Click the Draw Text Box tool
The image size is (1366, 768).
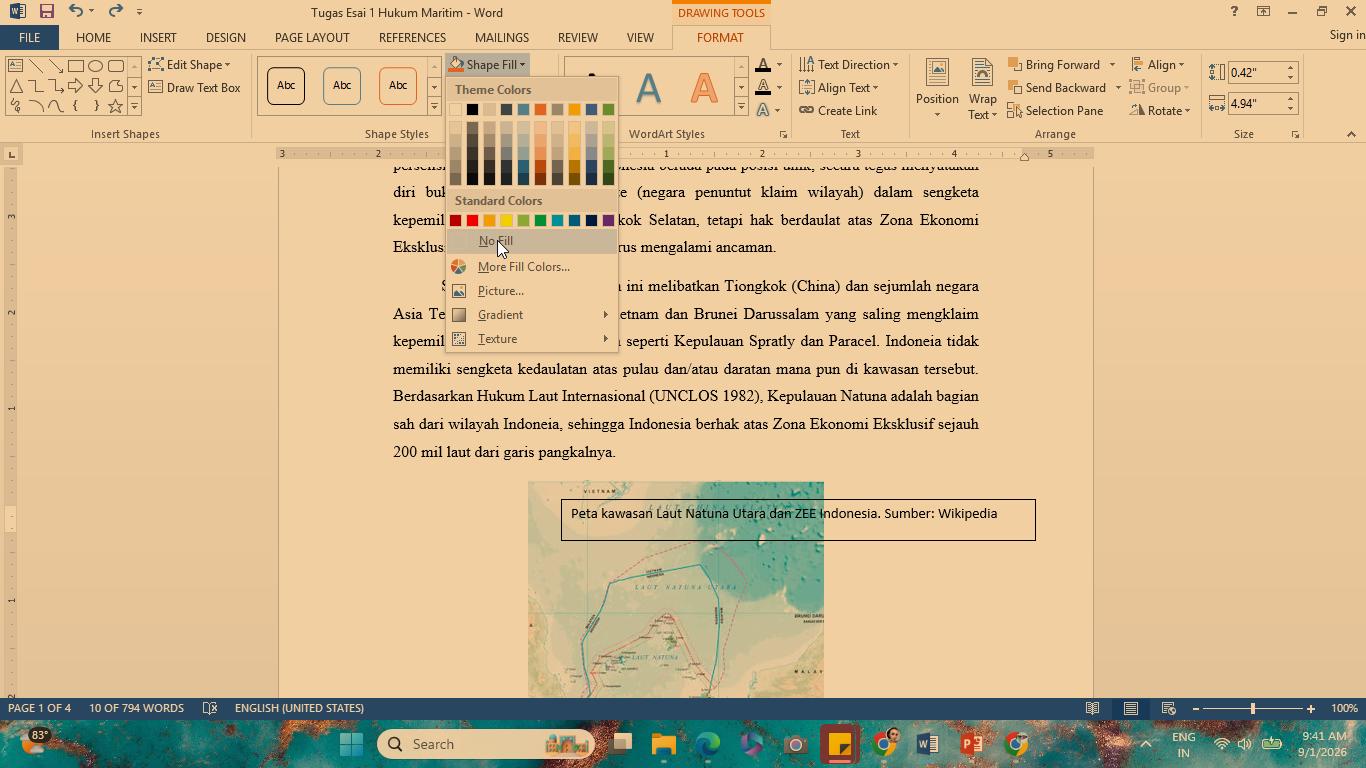(195, 88)
